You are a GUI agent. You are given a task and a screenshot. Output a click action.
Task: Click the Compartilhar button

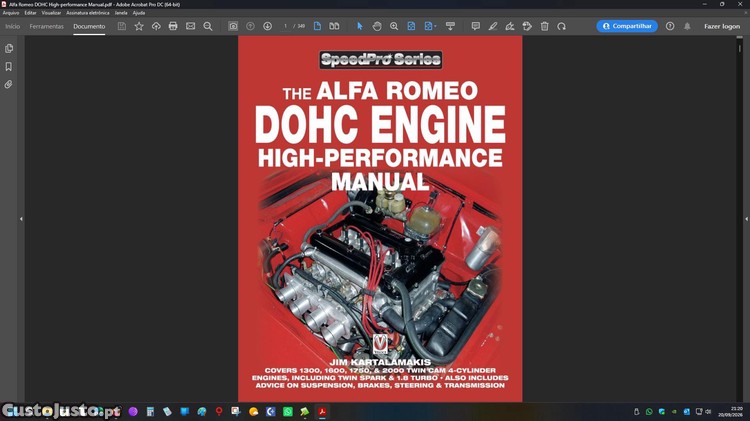[627, 26]
